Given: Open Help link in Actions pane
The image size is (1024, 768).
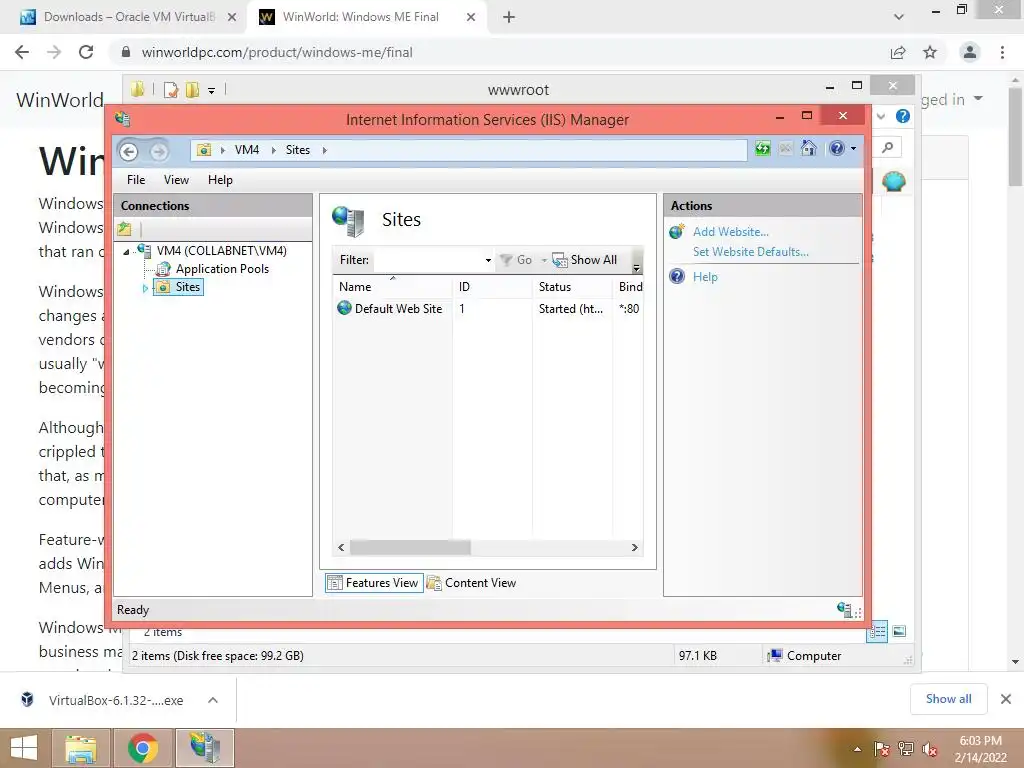Looking at the screenshot, I should tap(705, 277).
